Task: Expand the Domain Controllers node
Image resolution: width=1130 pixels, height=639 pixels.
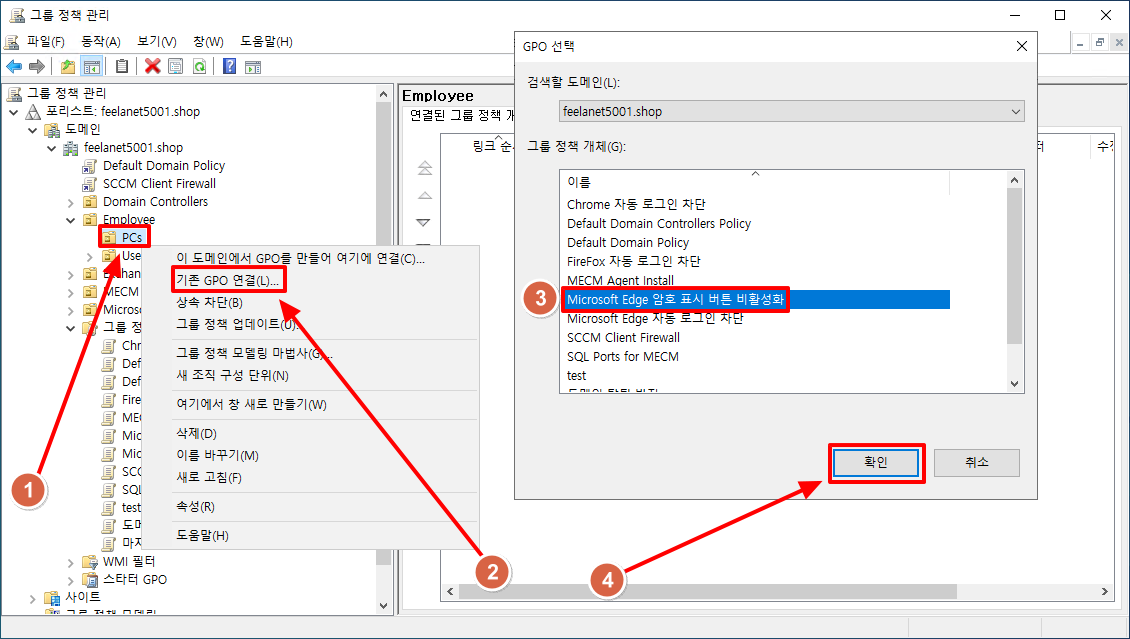Action: pyautogui.click(x=70, y=202)
